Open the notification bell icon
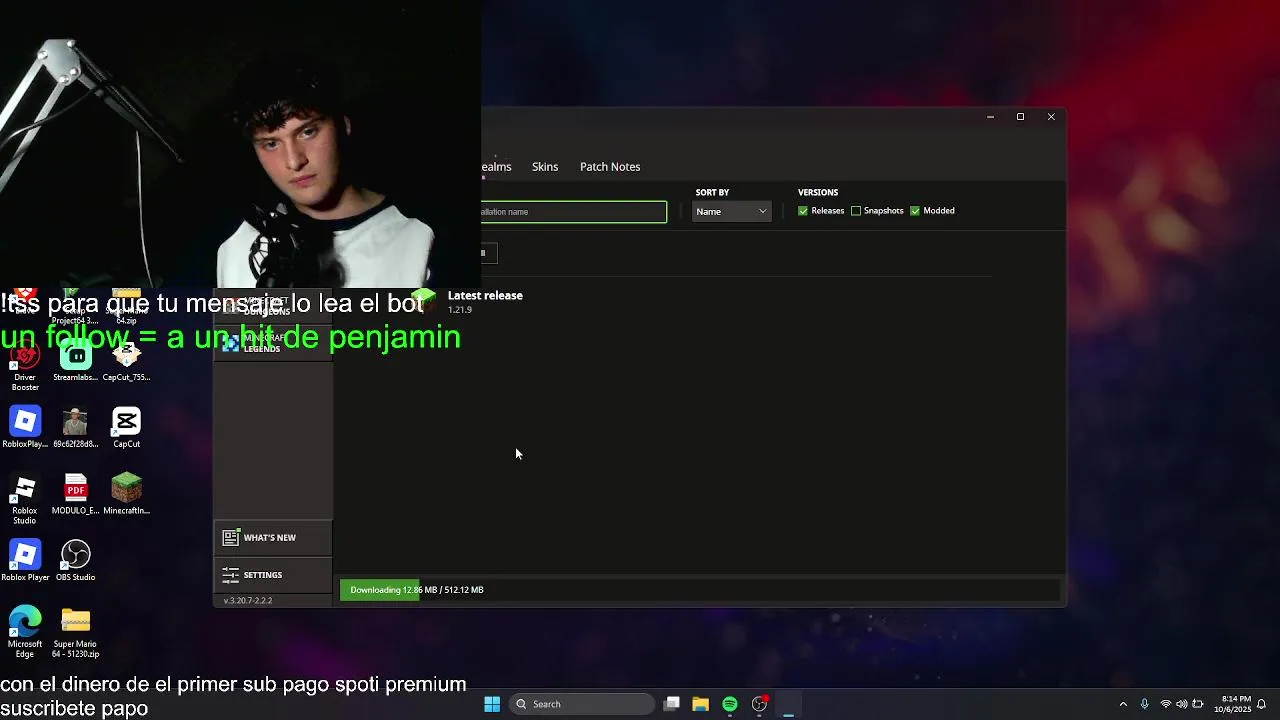Image resolution: width=1280 pixels, height=720 pixels. coord(1262,704)
